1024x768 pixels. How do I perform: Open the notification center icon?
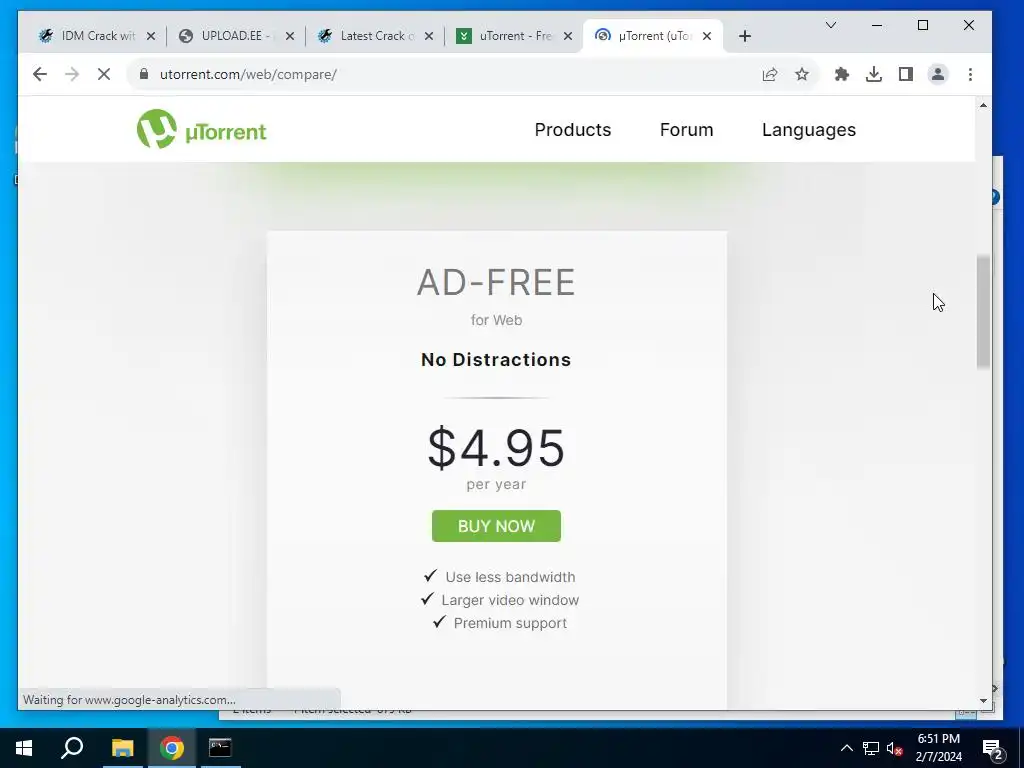[x=993, y=748]
